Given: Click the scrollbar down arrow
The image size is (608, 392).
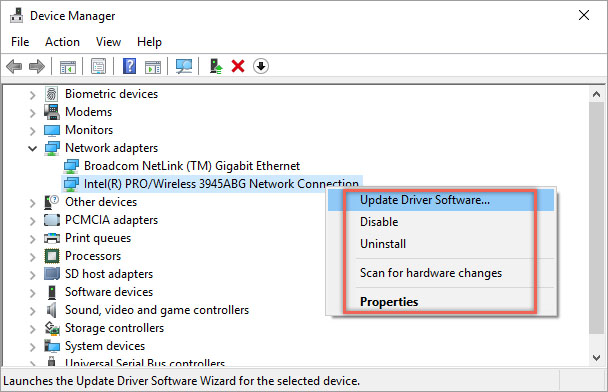Looking at the screenshot, I should point(596,357).
